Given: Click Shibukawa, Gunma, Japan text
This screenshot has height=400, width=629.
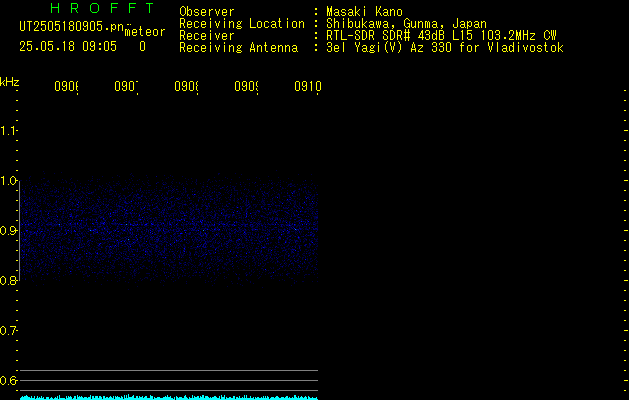Looking at the screenshot, I should pyautogui.click(x=406, y=24).
